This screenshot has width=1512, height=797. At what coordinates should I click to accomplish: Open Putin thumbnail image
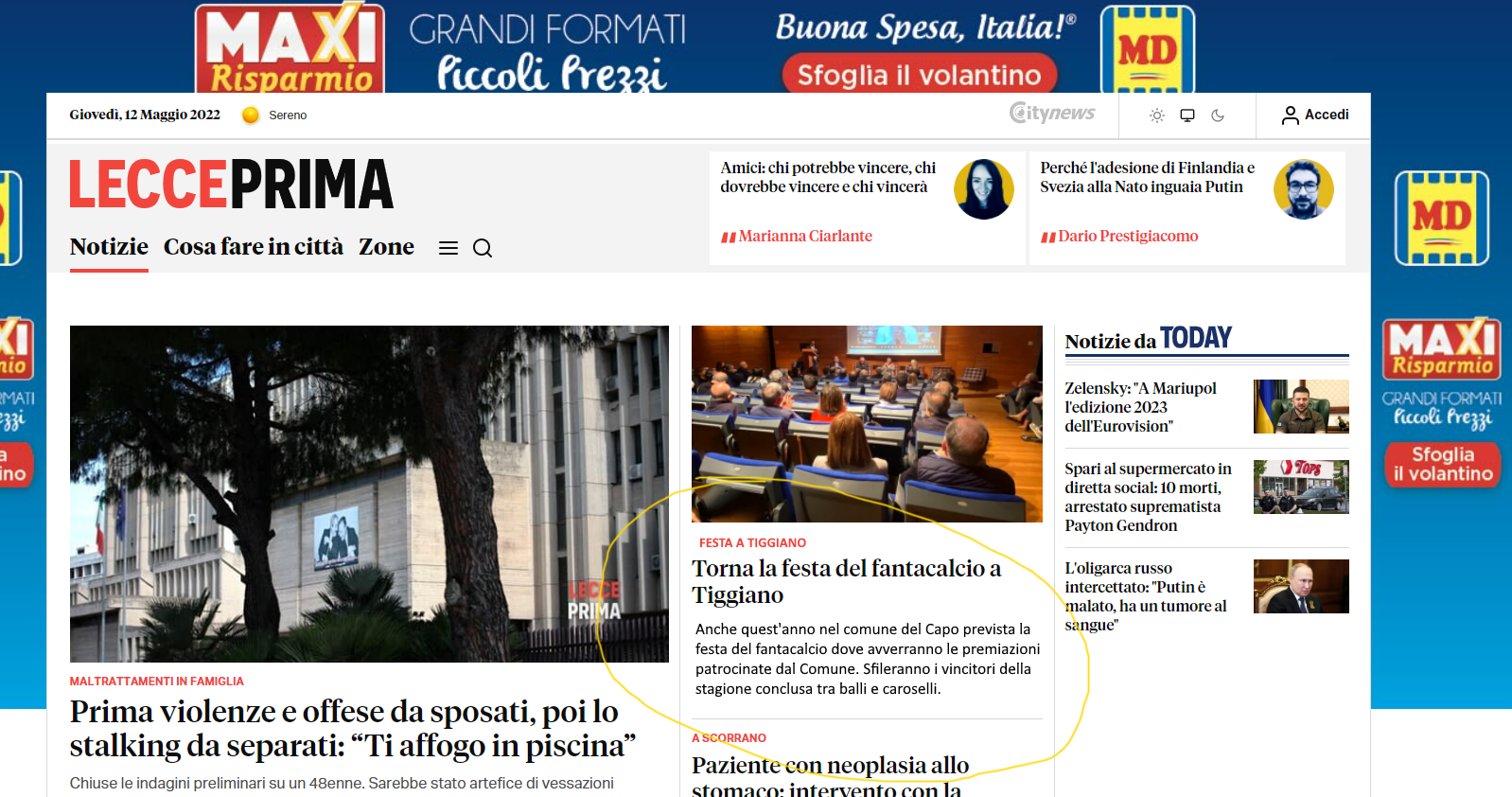pos(1301,587)
